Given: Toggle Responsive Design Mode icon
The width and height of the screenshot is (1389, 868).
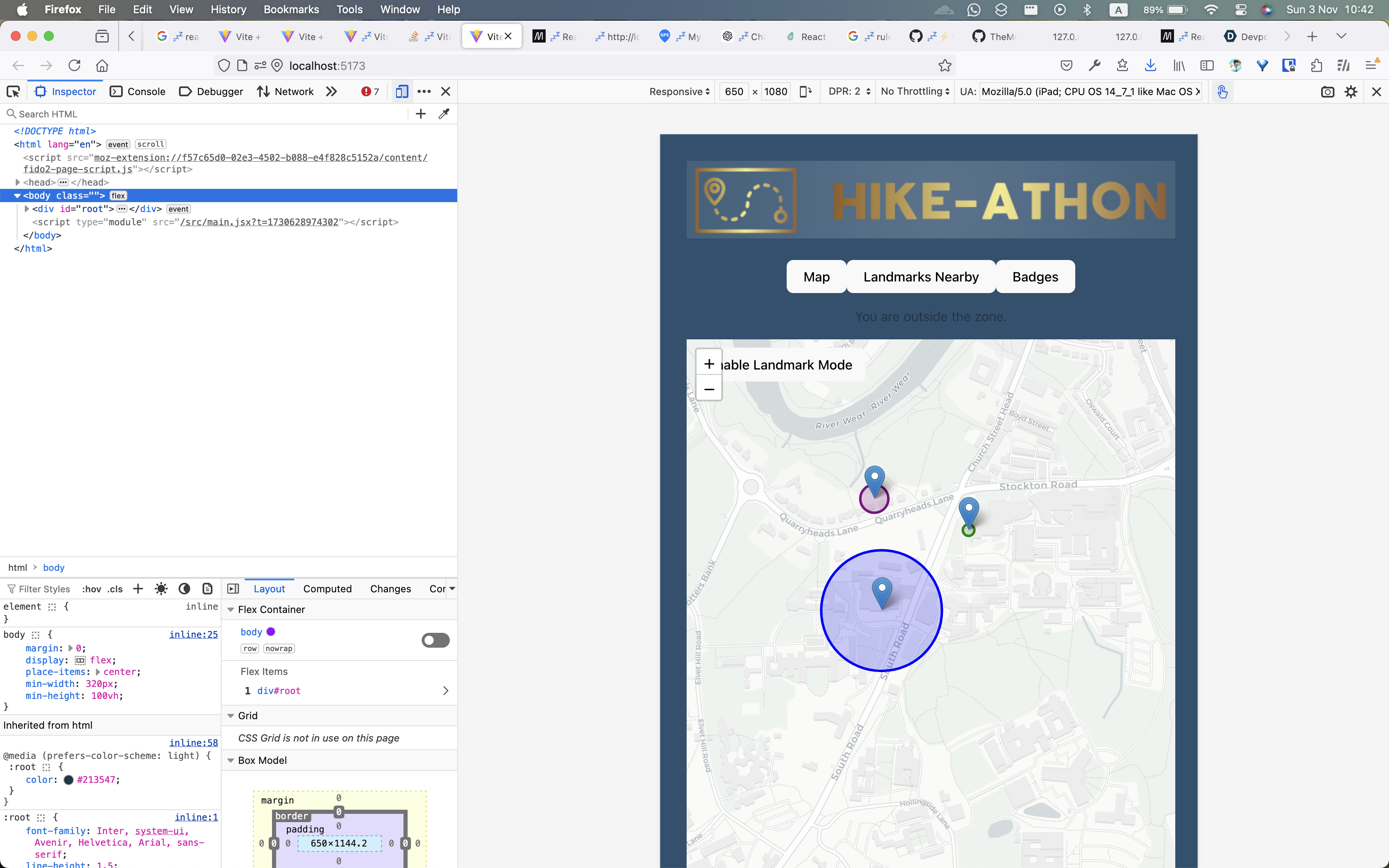Looking at the screenshot, I should (402, 91).
